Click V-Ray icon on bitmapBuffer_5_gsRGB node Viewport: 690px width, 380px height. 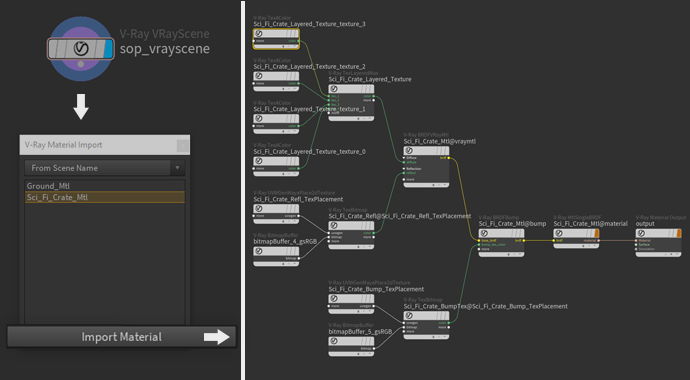[x=334, y=341]
